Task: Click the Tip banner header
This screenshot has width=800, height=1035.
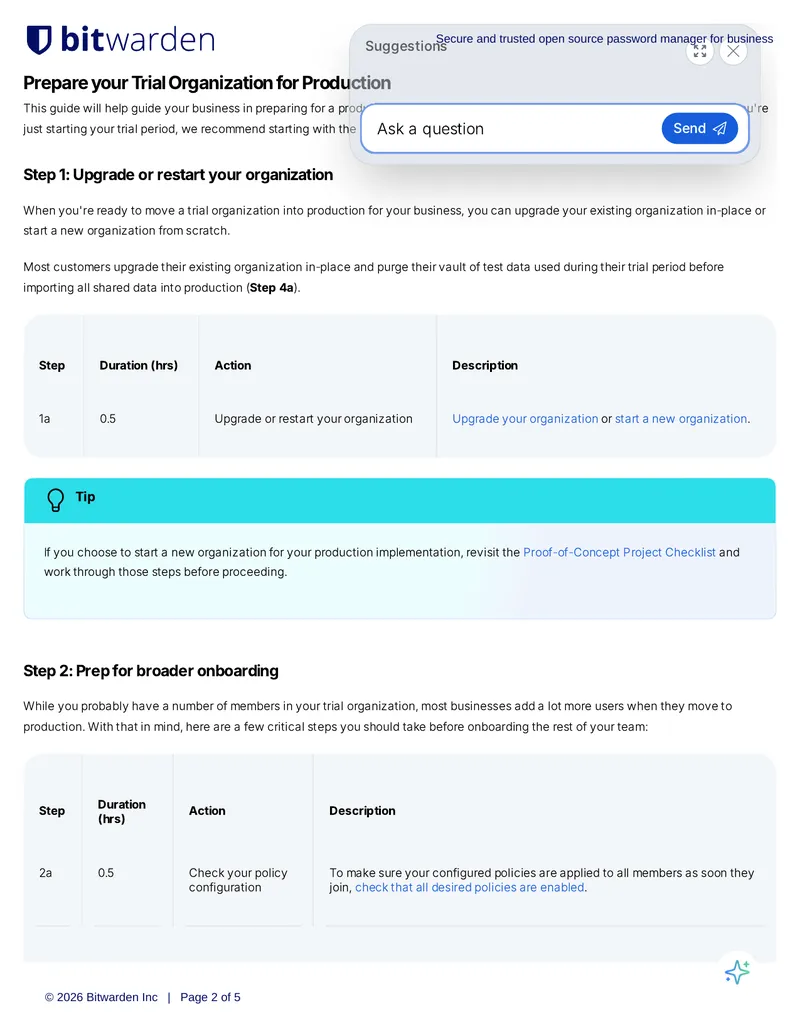Action: pyautogui.click(x=399, y=500)
